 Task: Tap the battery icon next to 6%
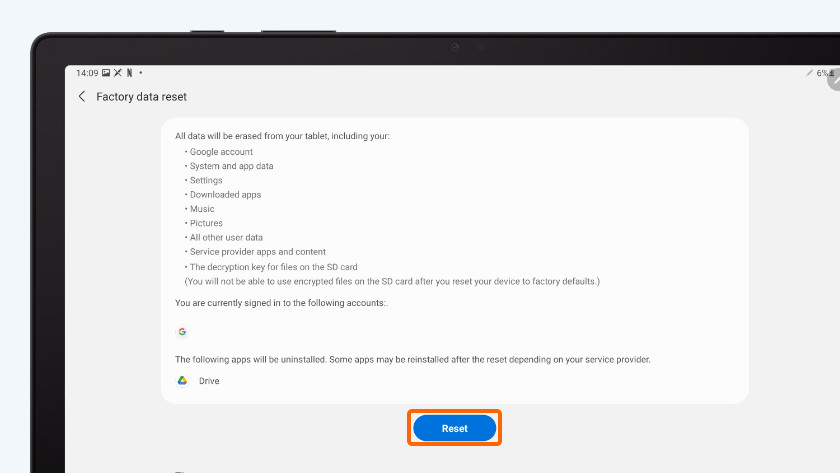[x=831, y=73]
